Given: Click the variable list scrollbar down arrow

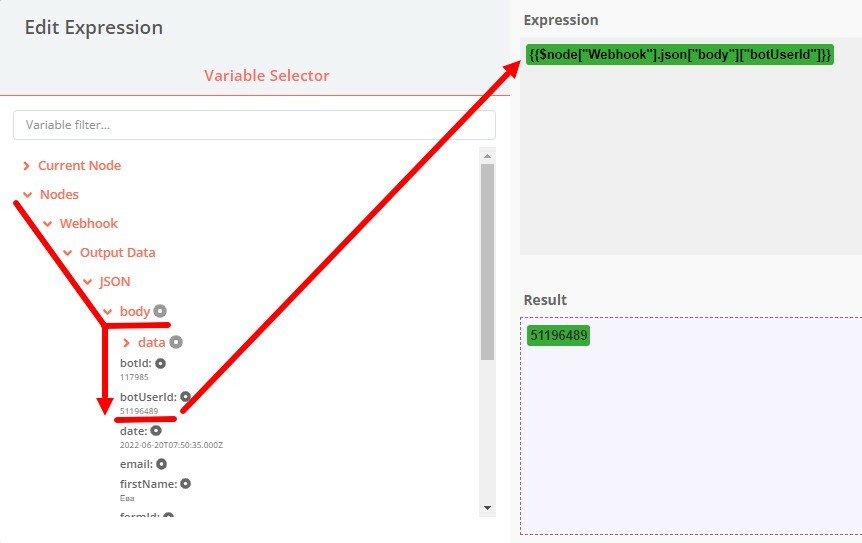Looking at the screenshot, I should (x=488, y=508).
